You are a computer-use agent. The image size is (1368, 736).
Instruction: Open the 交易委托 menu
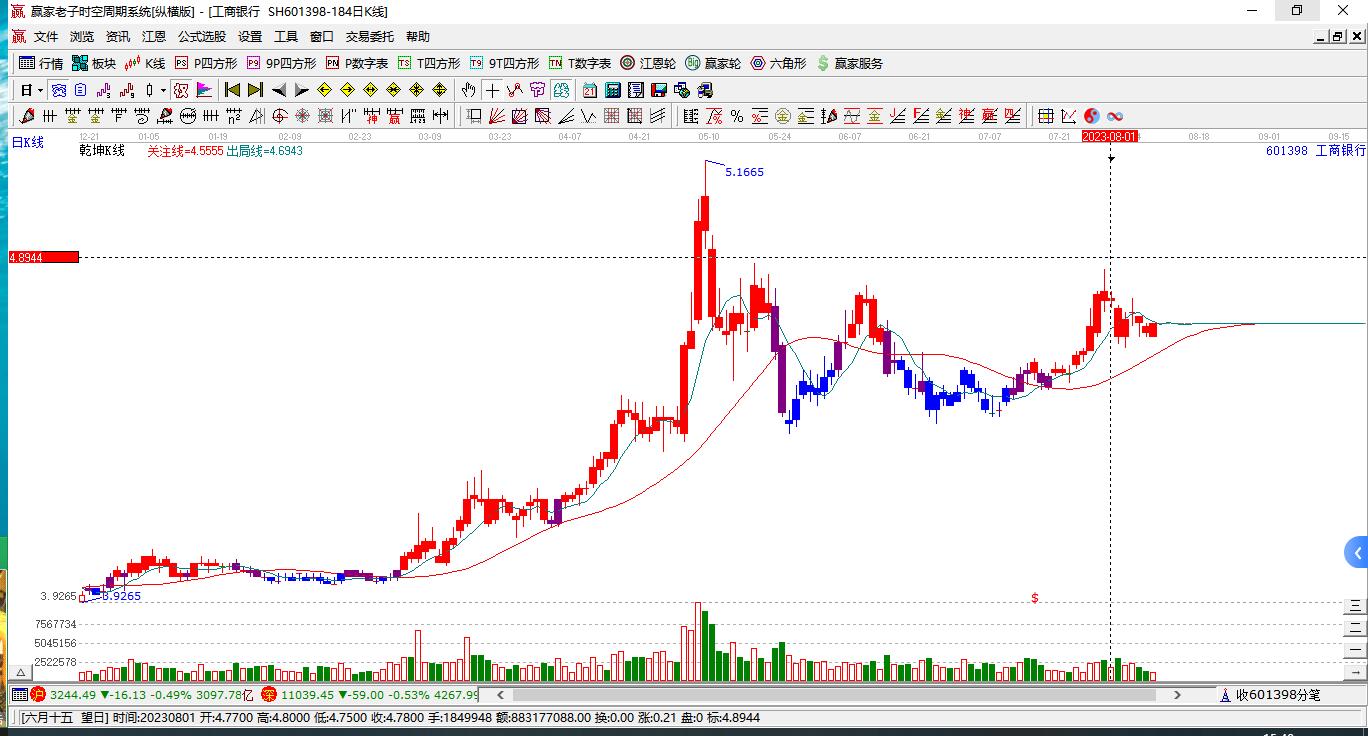370,37
